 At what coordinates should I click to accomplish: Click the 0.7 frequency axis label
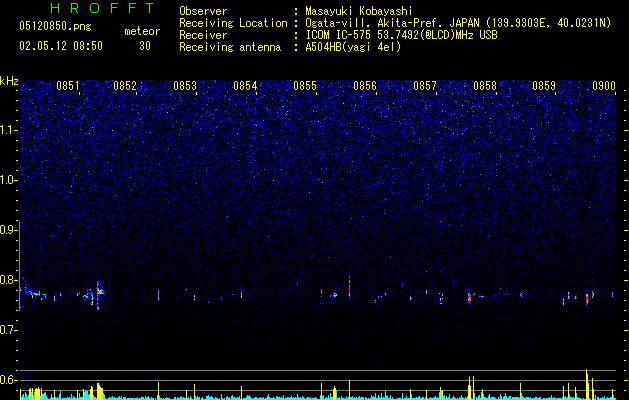(8, 330)
